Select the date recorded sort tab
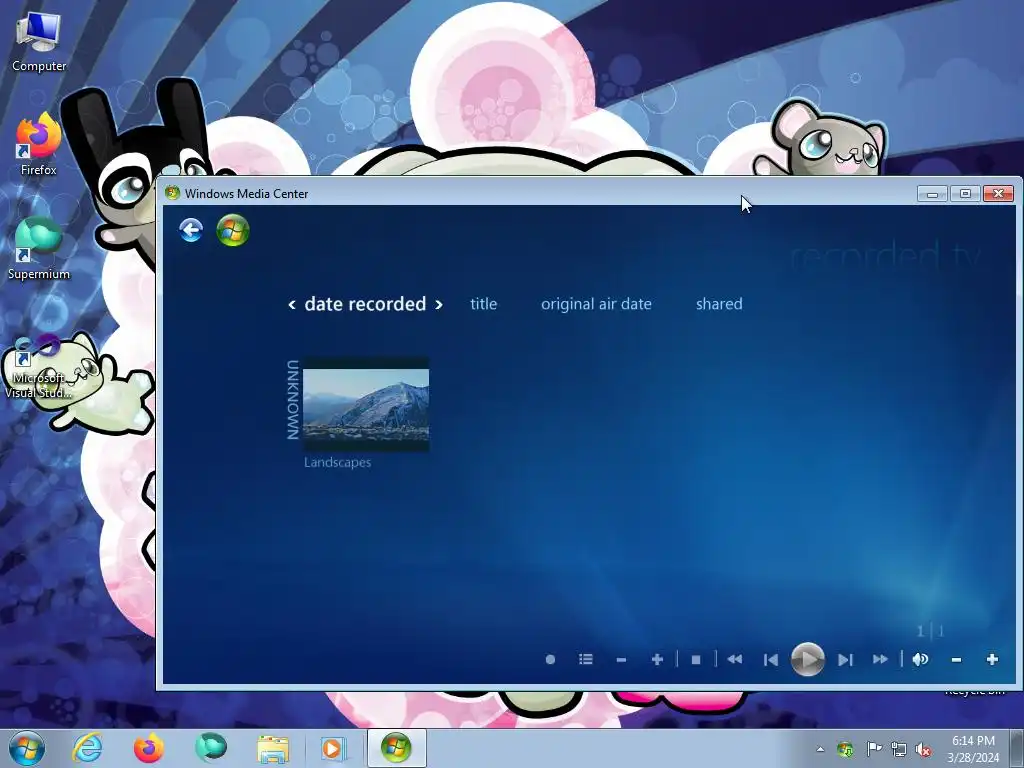 coord(365,304)
